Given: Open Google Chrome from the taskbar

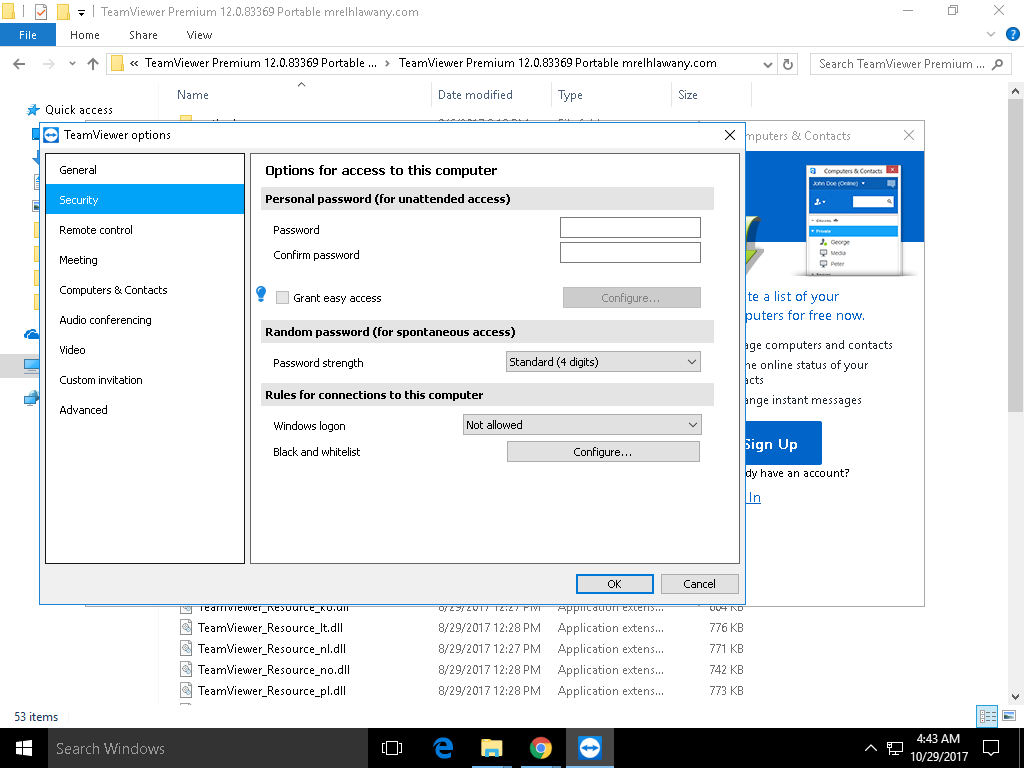Looking at the screenshot, I should click(540, 748).
